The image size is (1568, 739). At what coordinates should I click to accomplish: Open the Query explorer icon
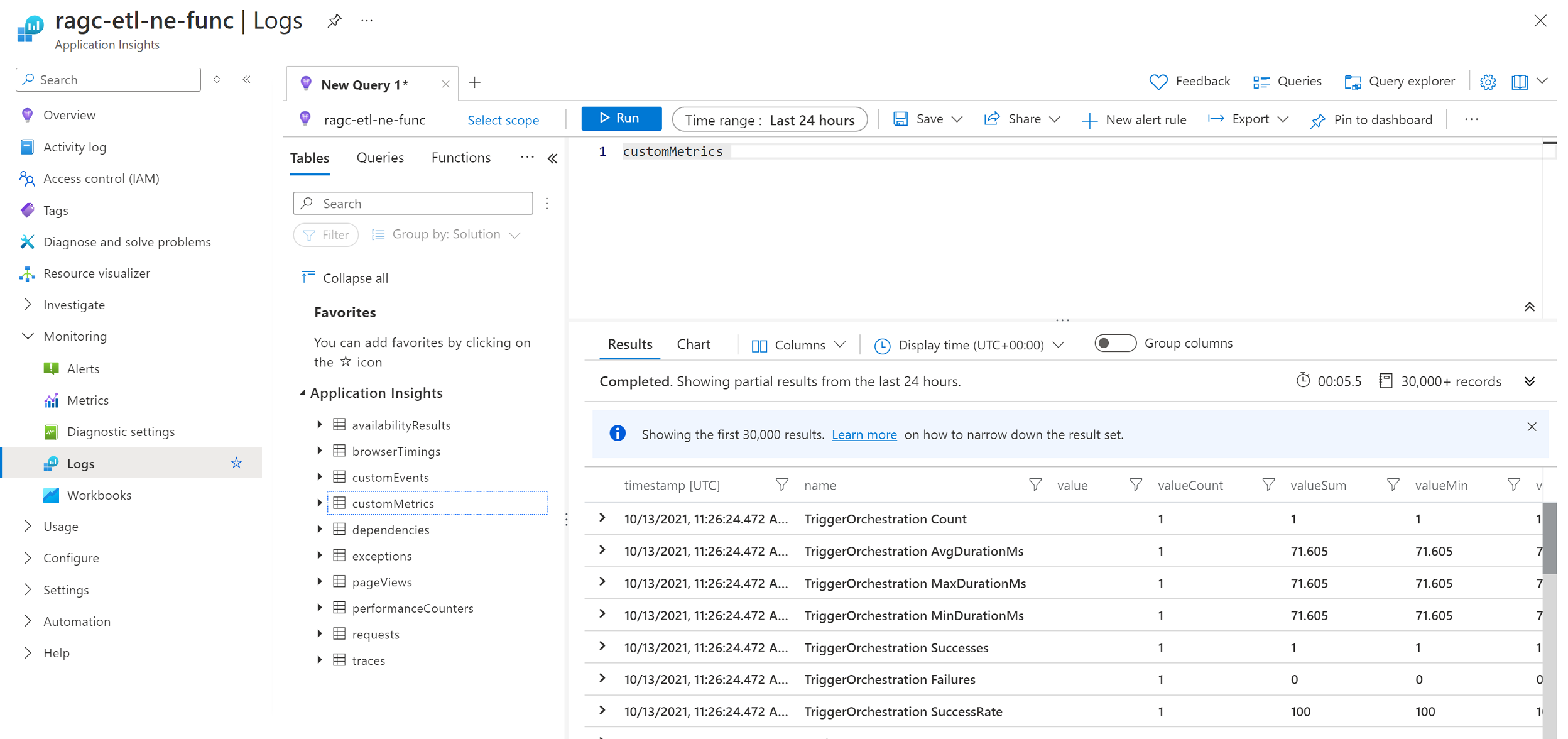(x=1352, y=82)
